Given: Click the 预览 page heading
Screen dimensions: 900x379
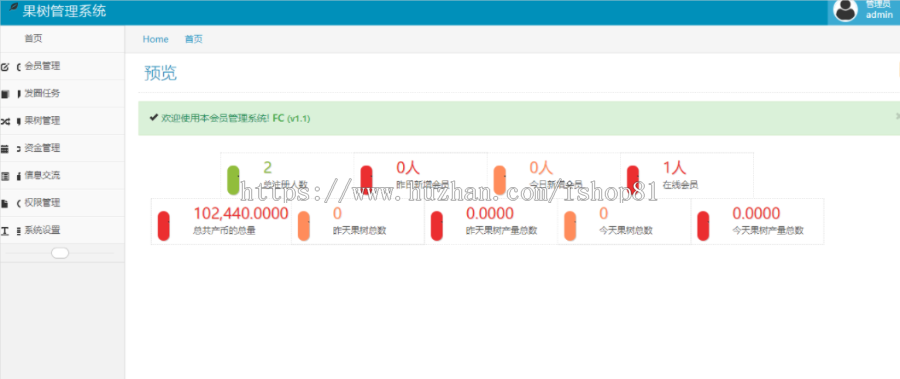Looking at the screenshot, I should click(x=161, y=74).
